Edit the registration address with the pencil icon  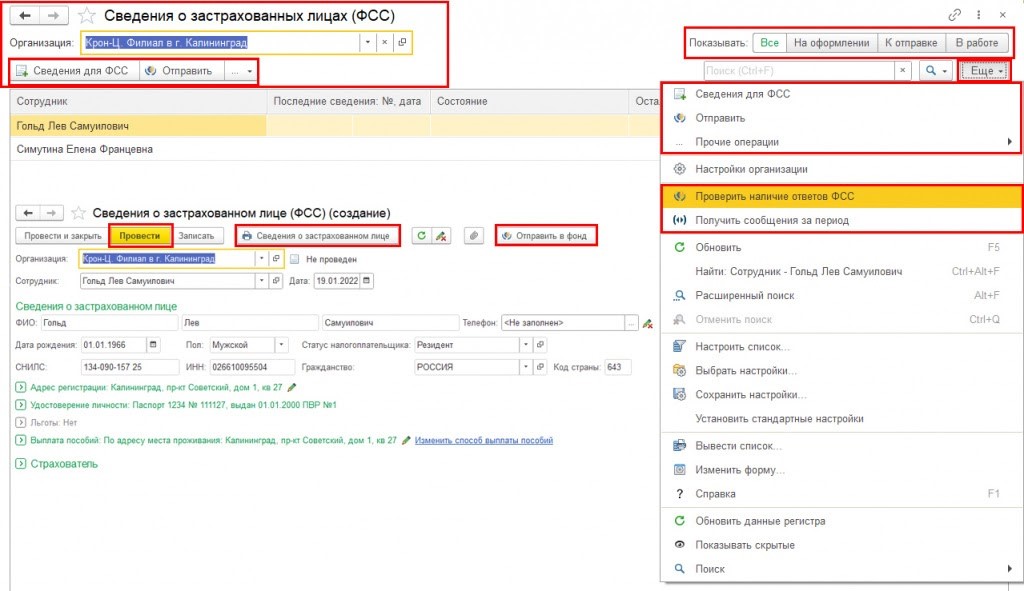coord(292,387)
